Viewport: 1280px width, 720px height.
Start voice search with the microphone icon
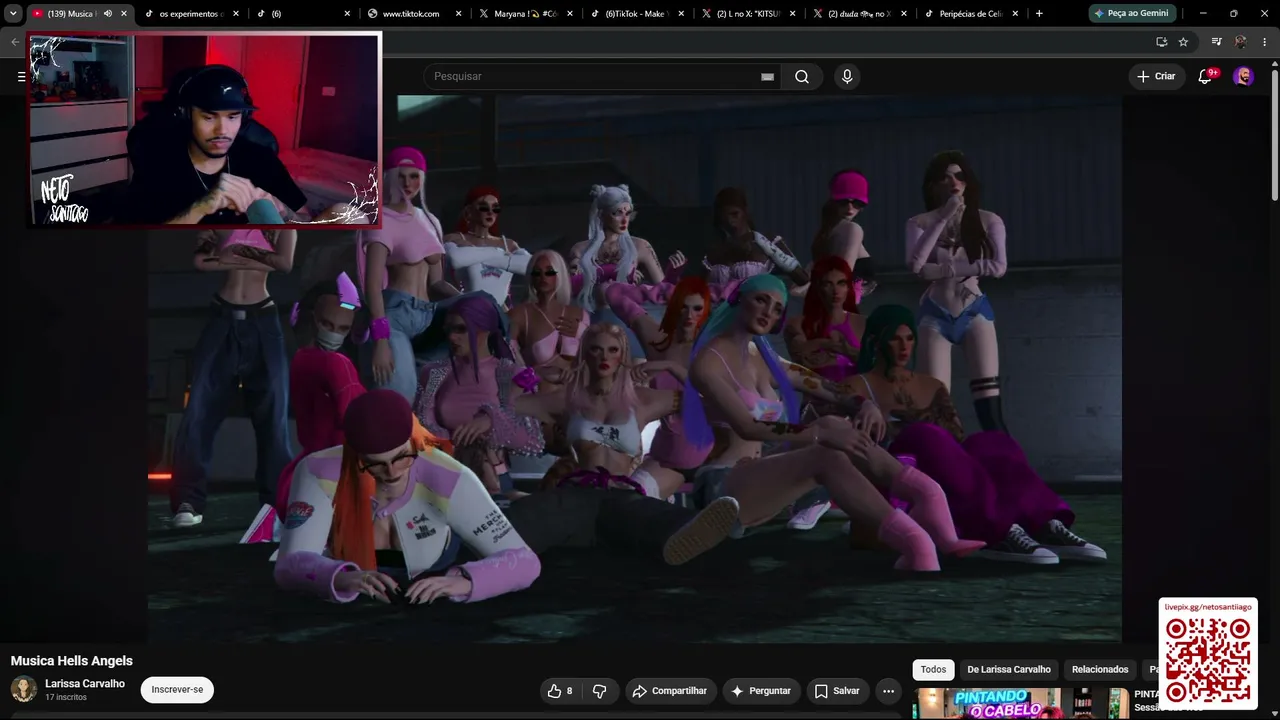847,77
